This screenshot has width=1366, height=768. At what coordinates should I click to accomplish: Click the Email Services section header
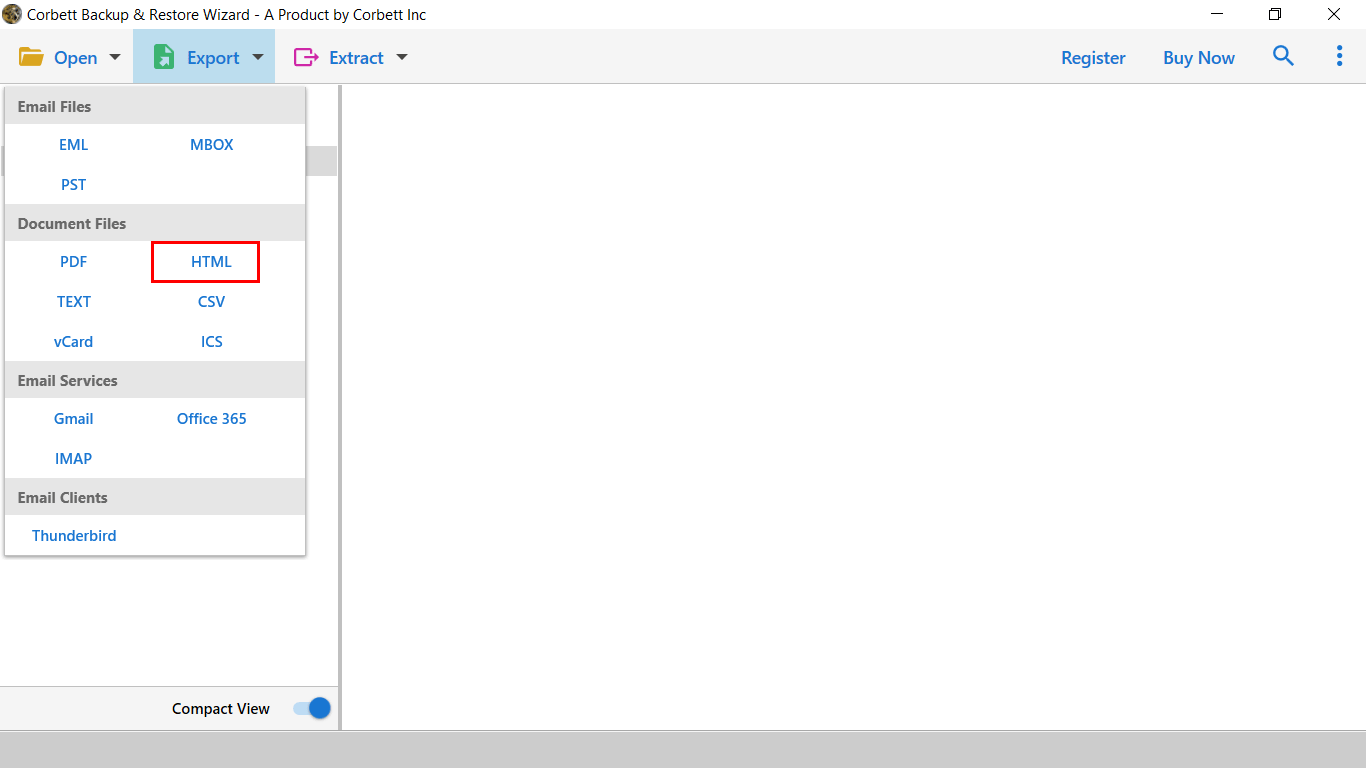[155, 380]
